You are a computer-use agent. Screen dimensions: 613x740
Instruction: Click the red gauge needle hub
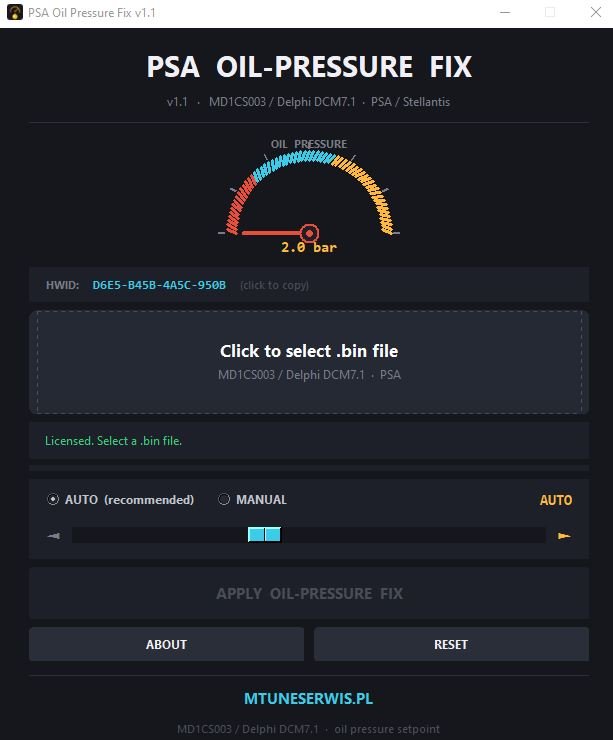(309, 233)
